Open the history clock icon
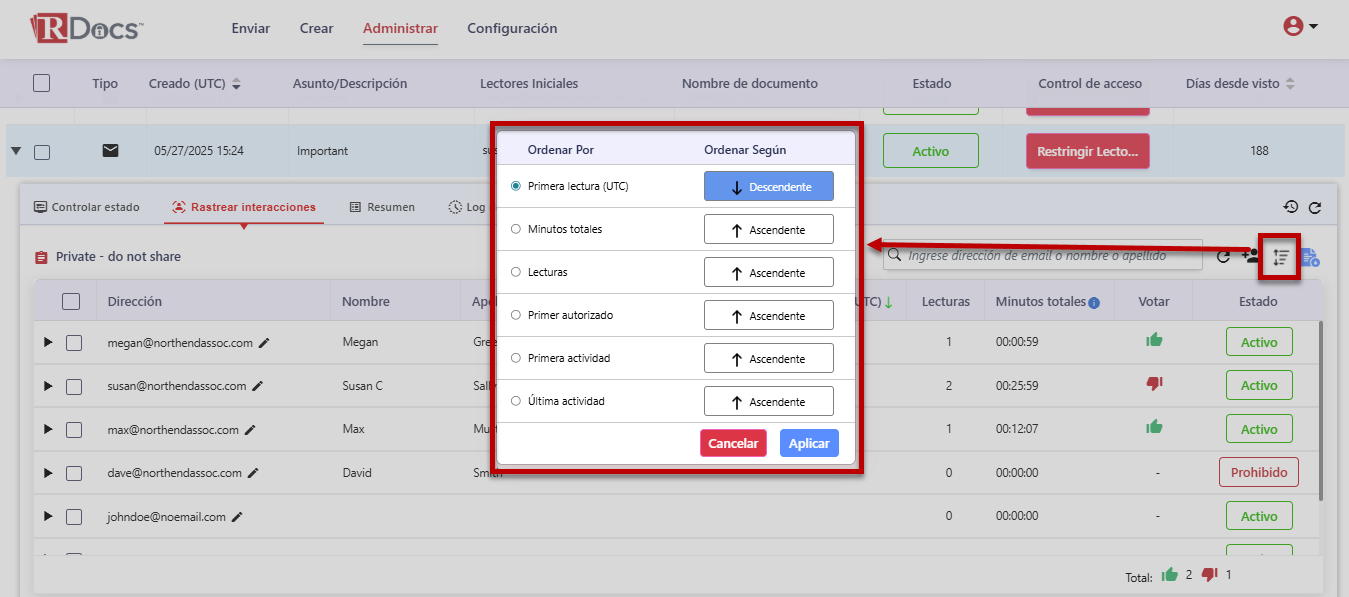The width and height of the screenshot is (1349, 597). 1291,207
